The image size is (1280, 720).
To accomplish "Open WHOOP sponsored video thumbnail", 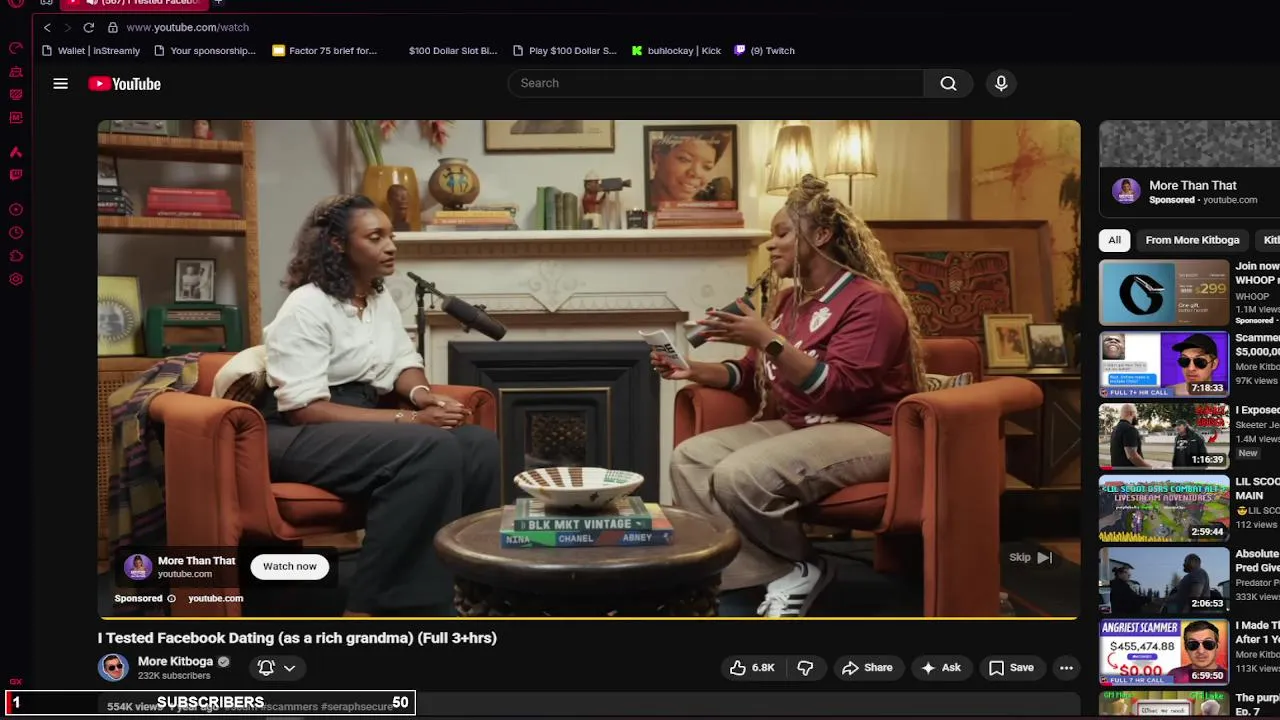I will 1164,293.
